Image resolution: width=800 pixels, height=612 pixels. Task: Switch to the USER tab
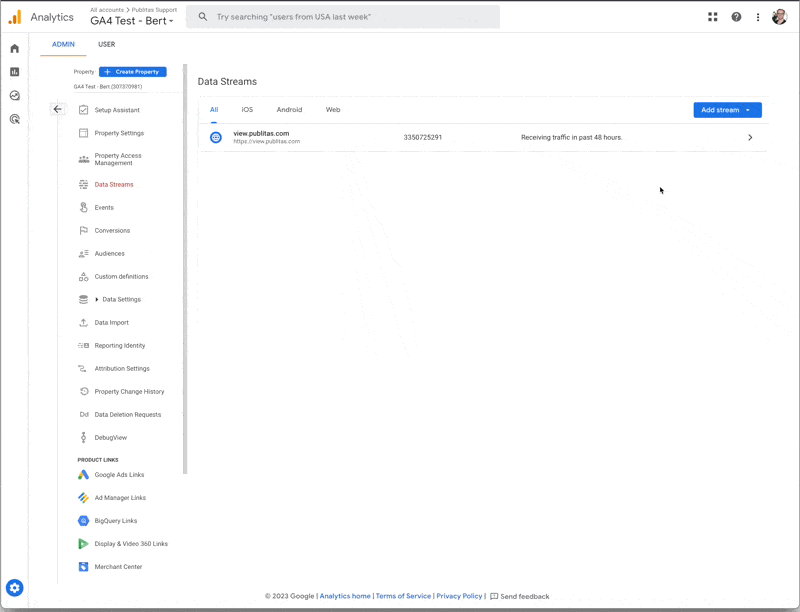[x=107, y=44]
